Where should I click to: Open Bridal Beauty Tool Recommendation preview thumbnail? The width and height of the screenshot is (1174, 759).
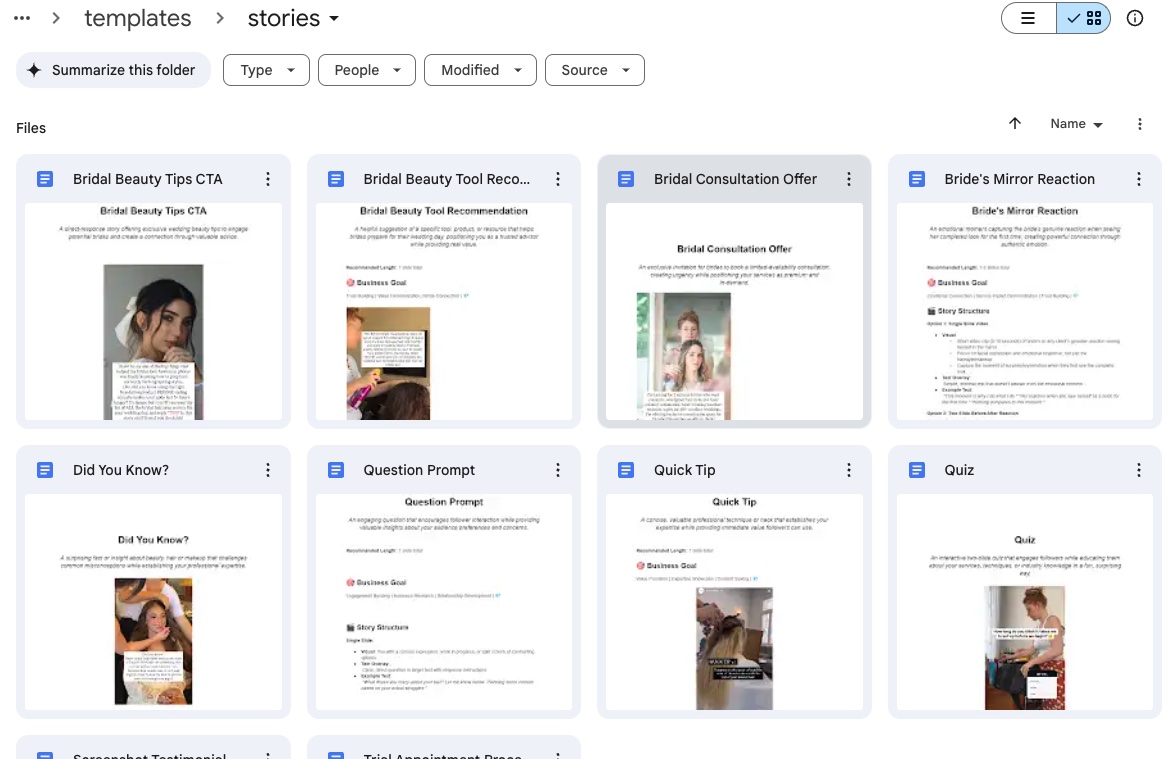point(444,311)
